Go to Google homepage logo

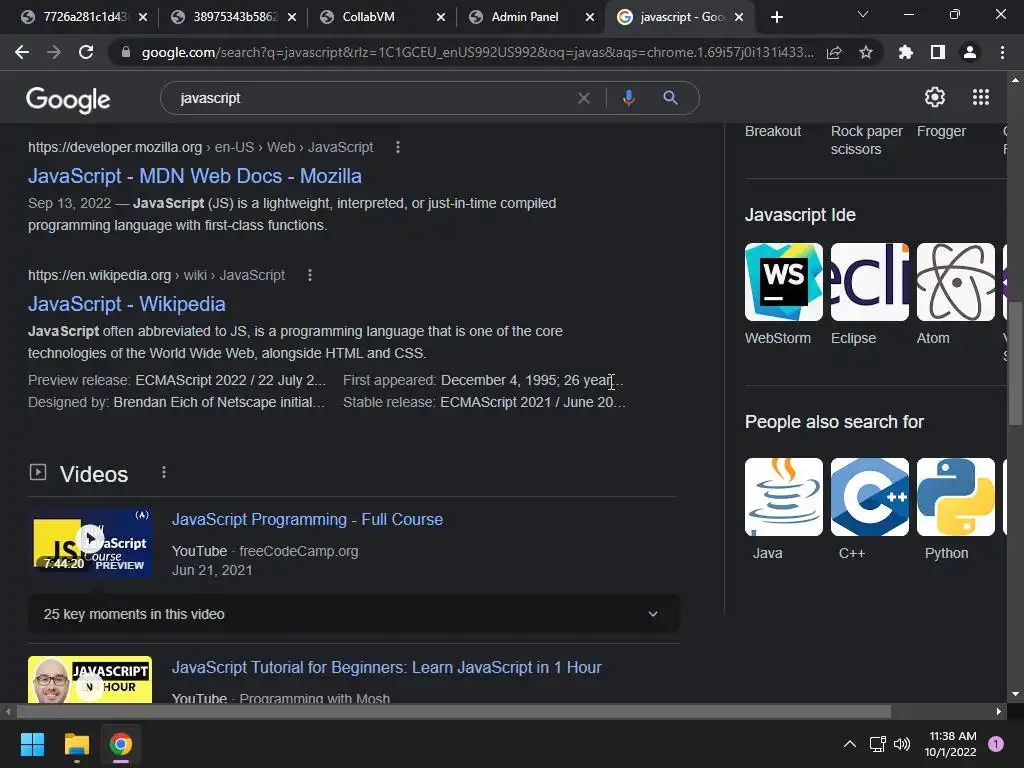(68, 99)
